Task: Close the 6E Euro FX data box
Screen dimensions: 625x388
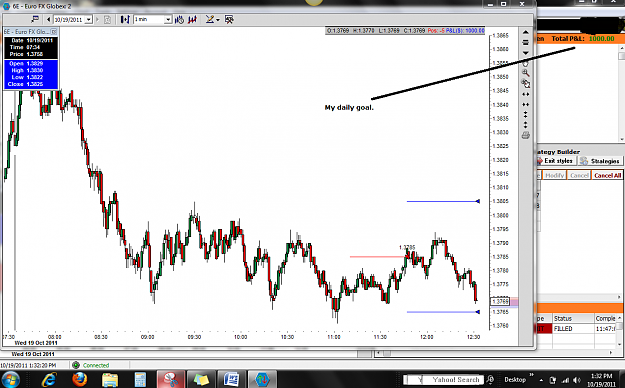Action: (x=54, y=32)
